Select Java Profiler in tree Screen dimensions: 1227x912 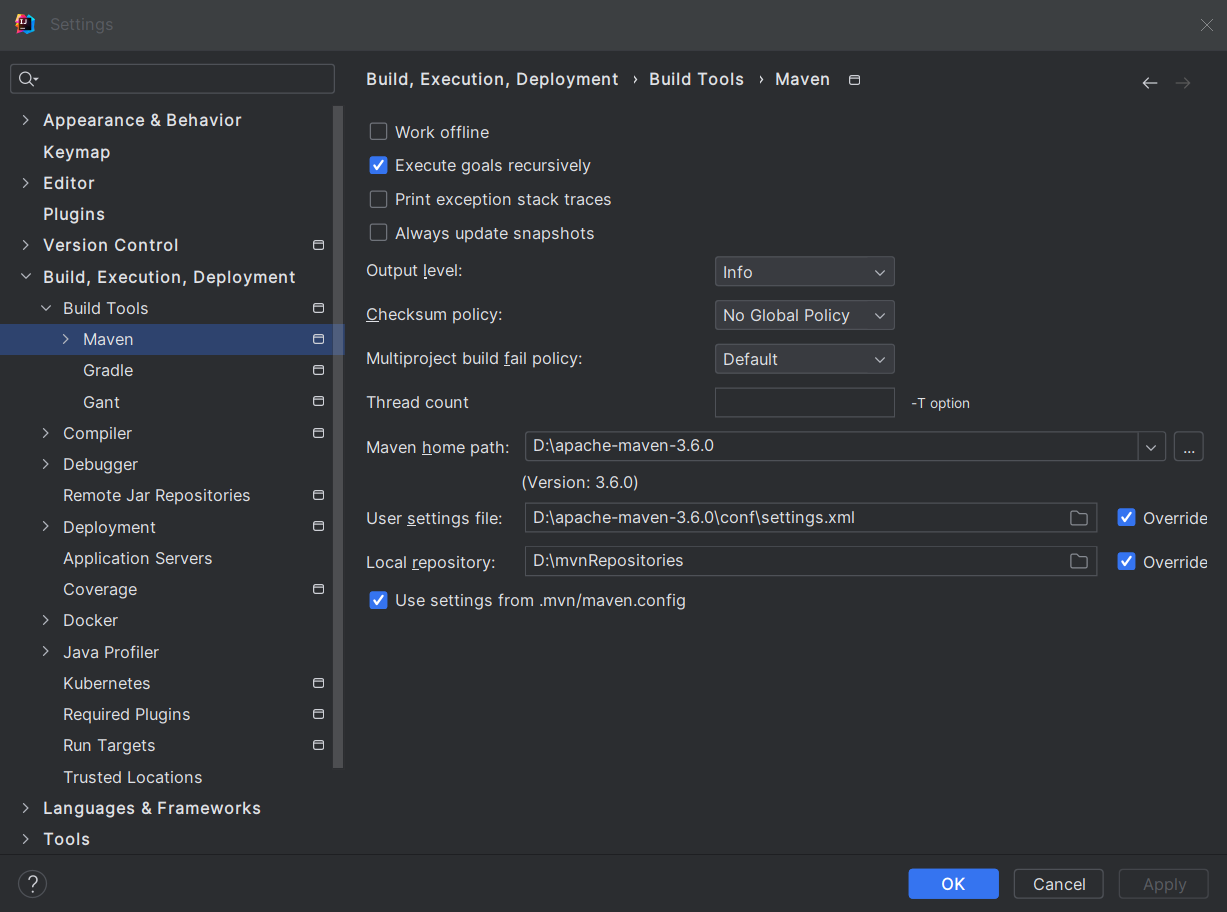pyautogui.click(x=111, y=652)
